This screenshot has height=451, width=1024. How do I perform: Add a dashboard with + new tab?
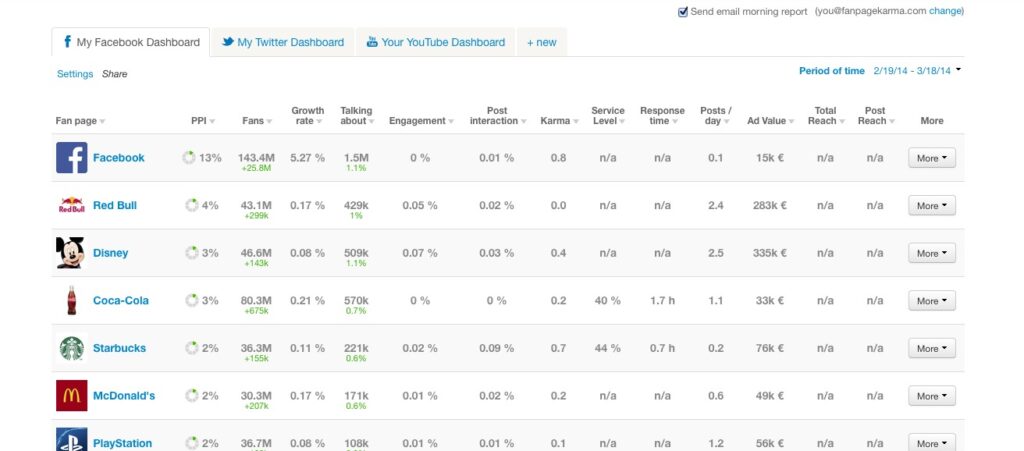[542, 43]
